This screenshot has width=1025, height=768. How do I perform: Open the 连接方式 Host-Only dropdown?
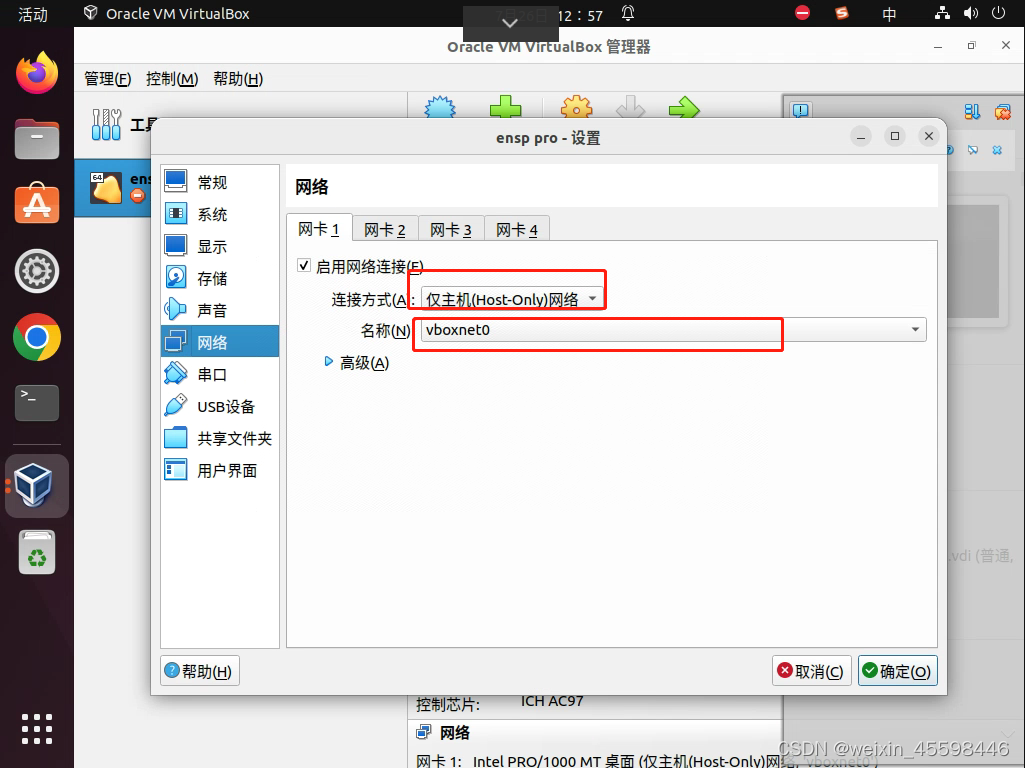coord(512,299)
